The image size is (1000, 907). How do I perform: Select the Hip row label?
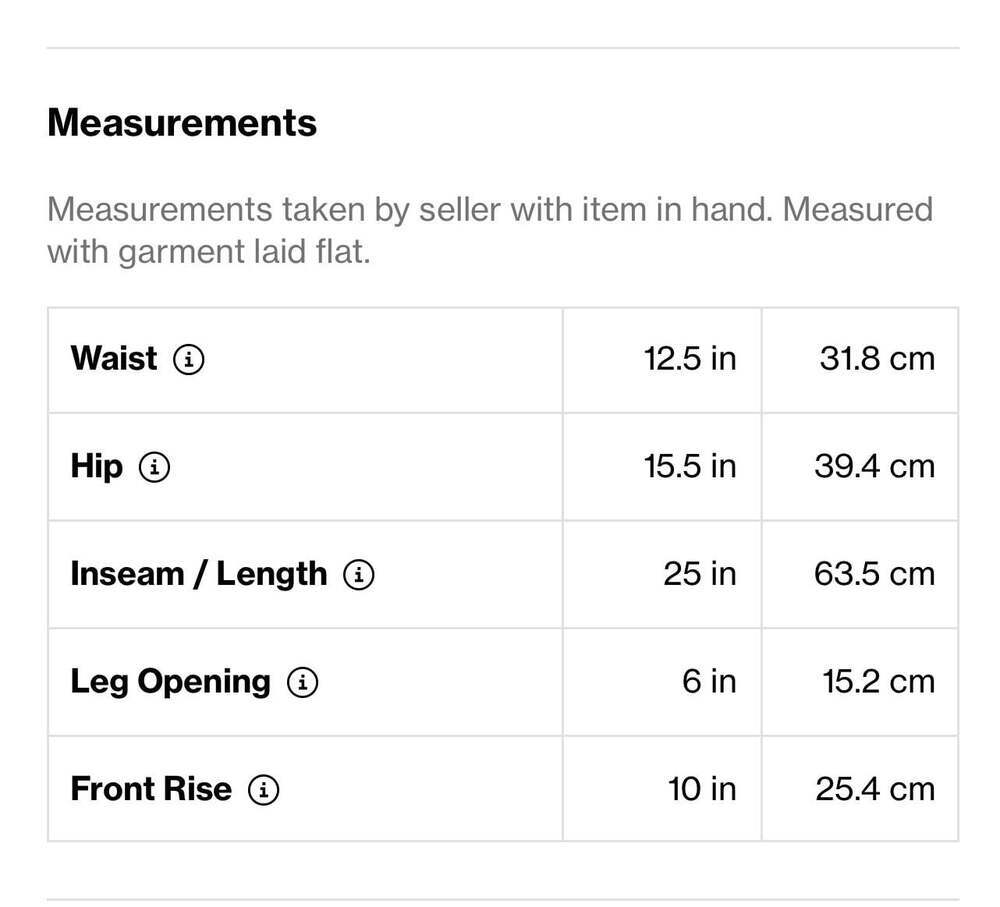(x=96, y=466)
